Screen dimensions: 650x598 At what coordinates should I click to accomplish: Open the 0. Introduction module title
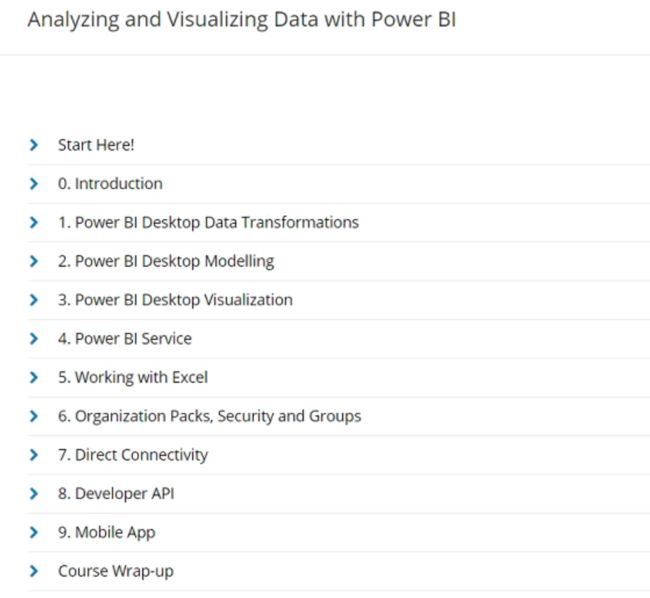click(110, 184)
